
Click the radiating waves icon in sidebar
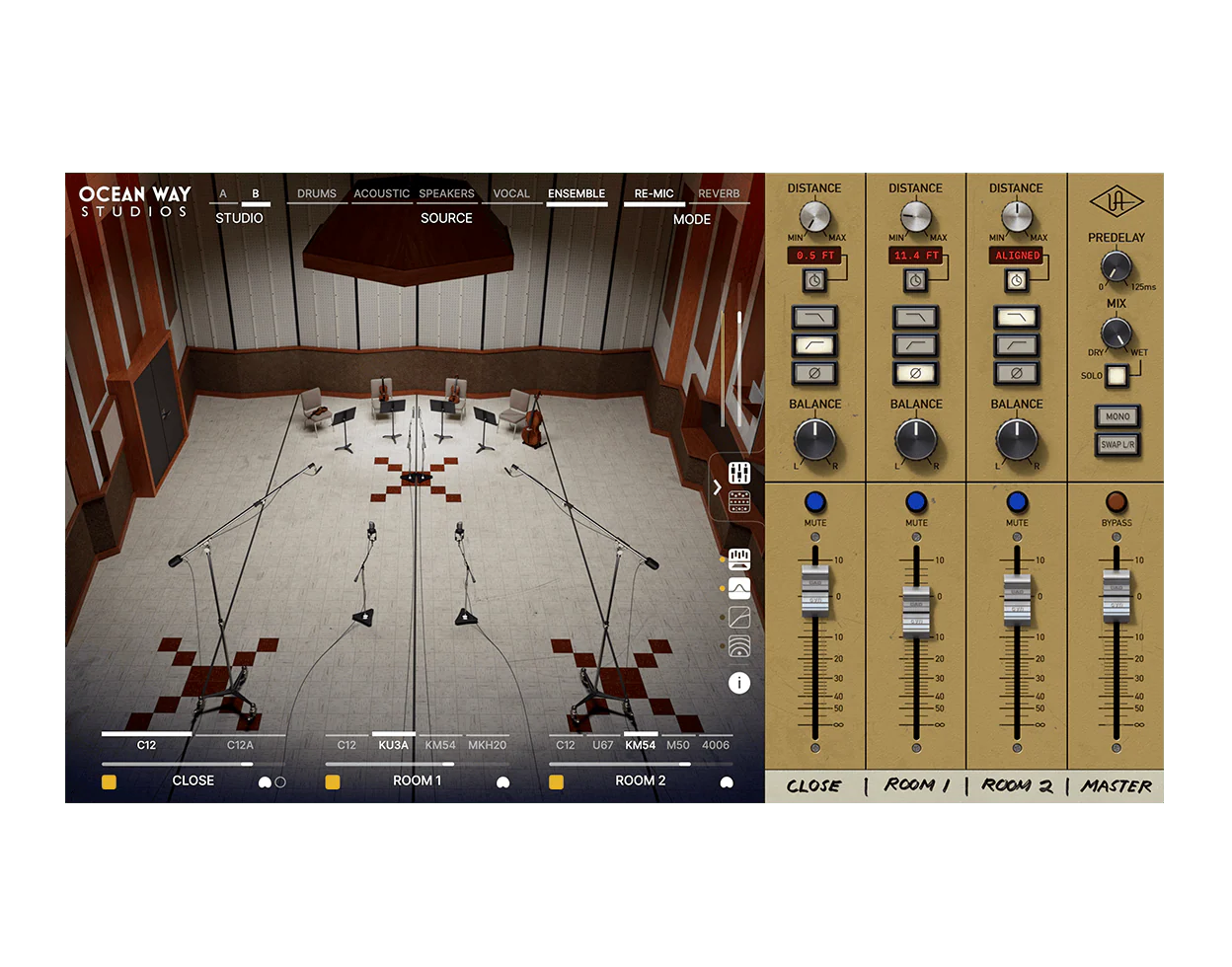pyautogui.click(x=739, y=646)
